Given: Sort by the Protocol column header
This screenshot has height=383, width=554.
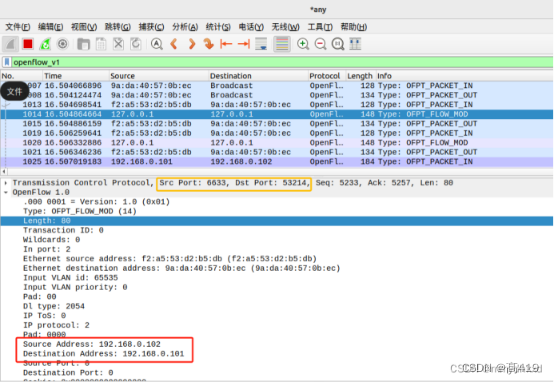Looking at the screenshot, I should pos(327,76).
